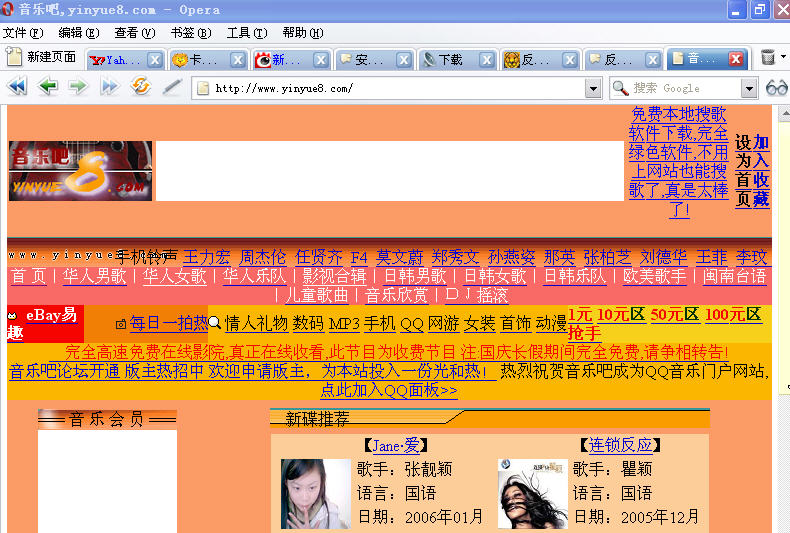Click the glasses view icon beside search
The image size is (790, 533).
click(x=776, y=88)
